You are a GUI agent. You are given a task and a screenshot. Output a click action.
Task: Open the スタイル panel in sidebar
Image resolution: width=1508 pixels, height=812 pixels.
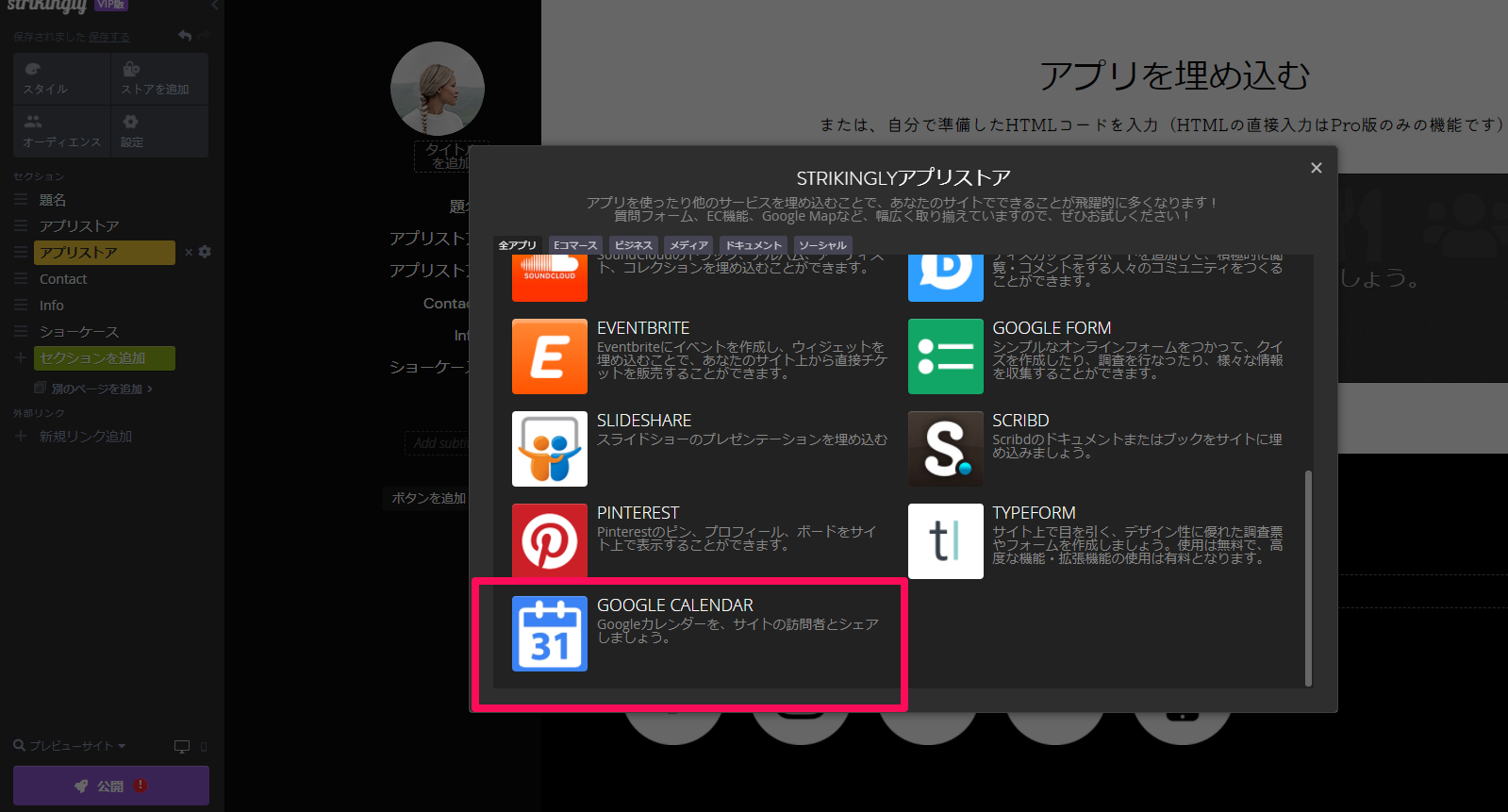61,79
